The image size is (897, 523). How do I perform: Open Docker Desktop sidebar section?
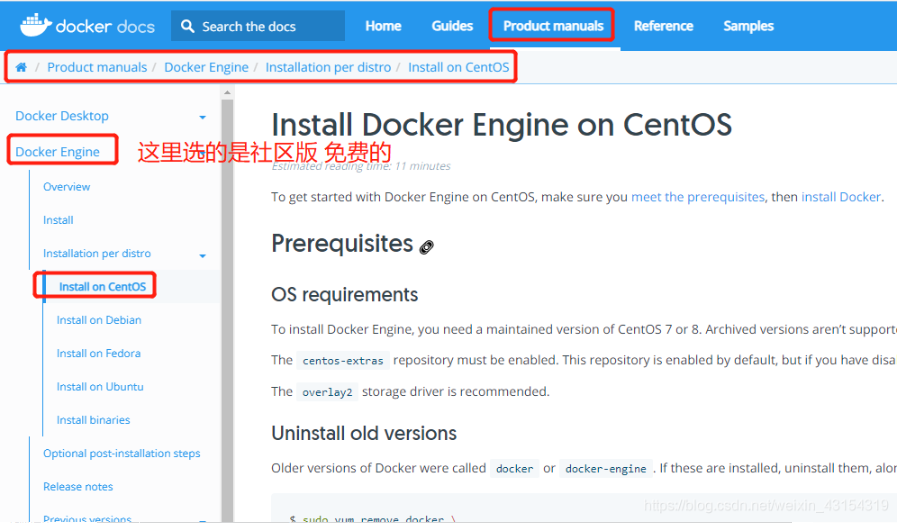(62, 116)
